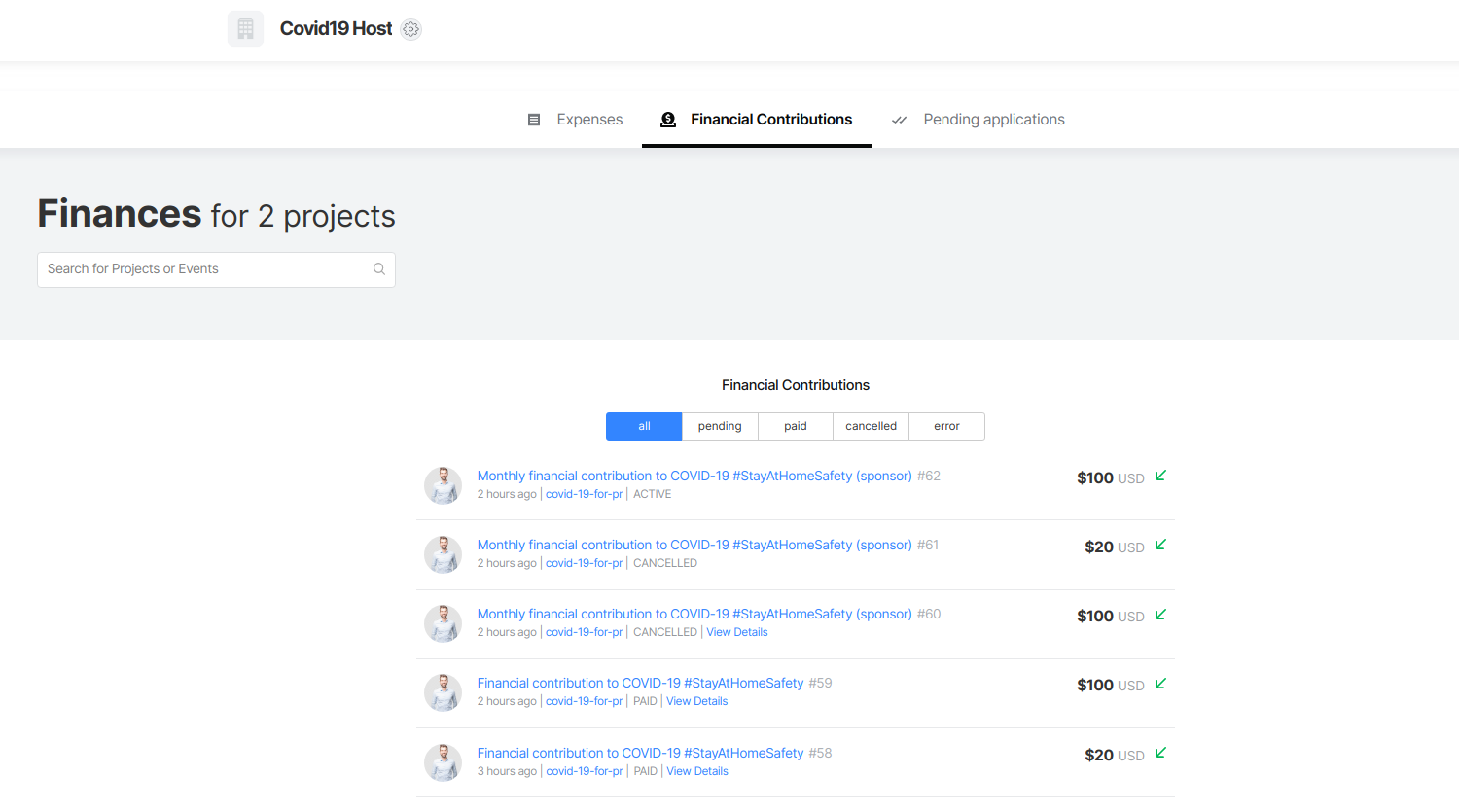Select the all filter button

[644, 426]
